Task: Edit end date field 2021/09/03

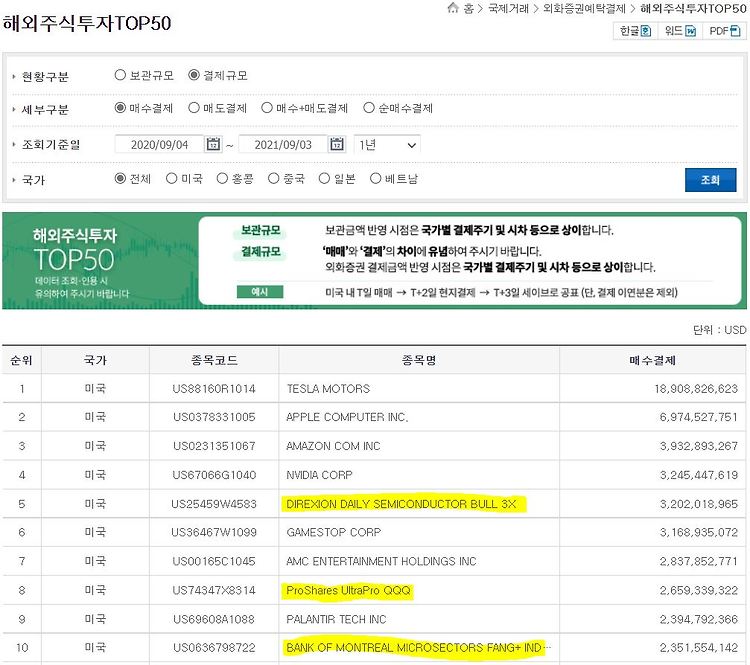Action: coord(283,144)
